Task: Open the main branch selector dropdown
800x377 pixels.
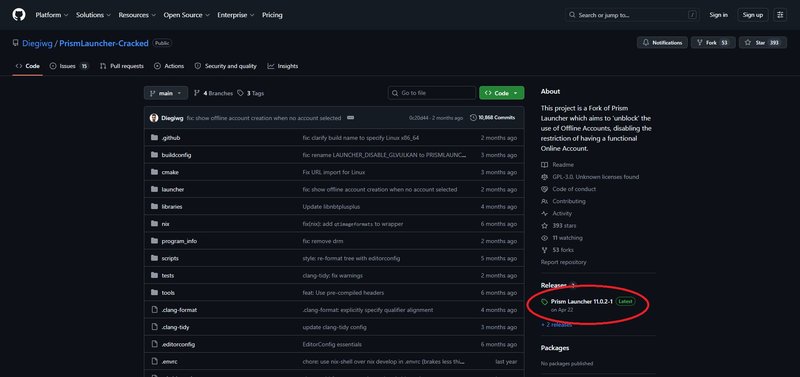Action: click(166, 93)
